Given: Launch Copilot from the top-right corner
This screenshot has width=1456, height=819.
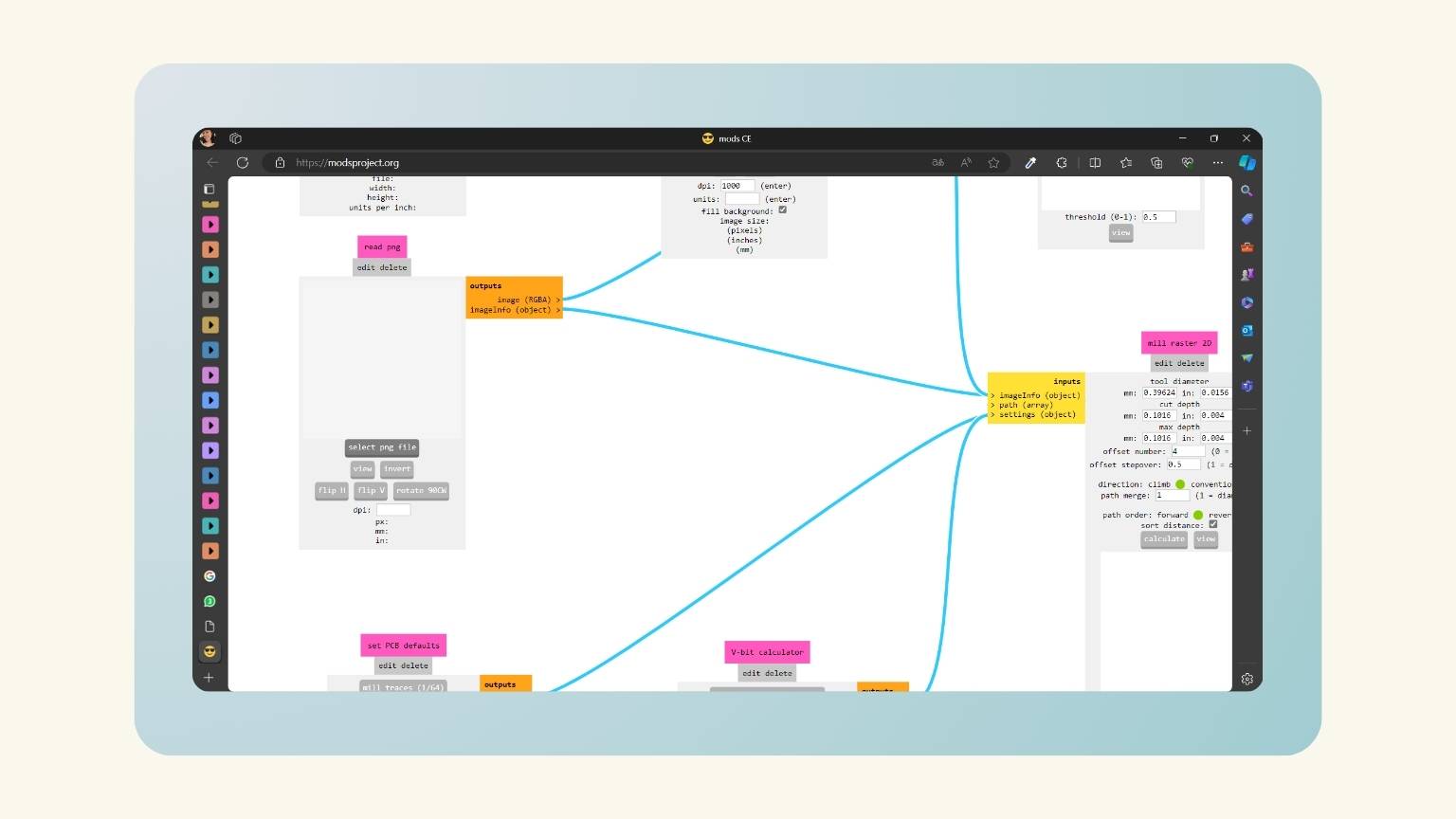Looking at the screenshot, I should click(x=1247, y=162).
